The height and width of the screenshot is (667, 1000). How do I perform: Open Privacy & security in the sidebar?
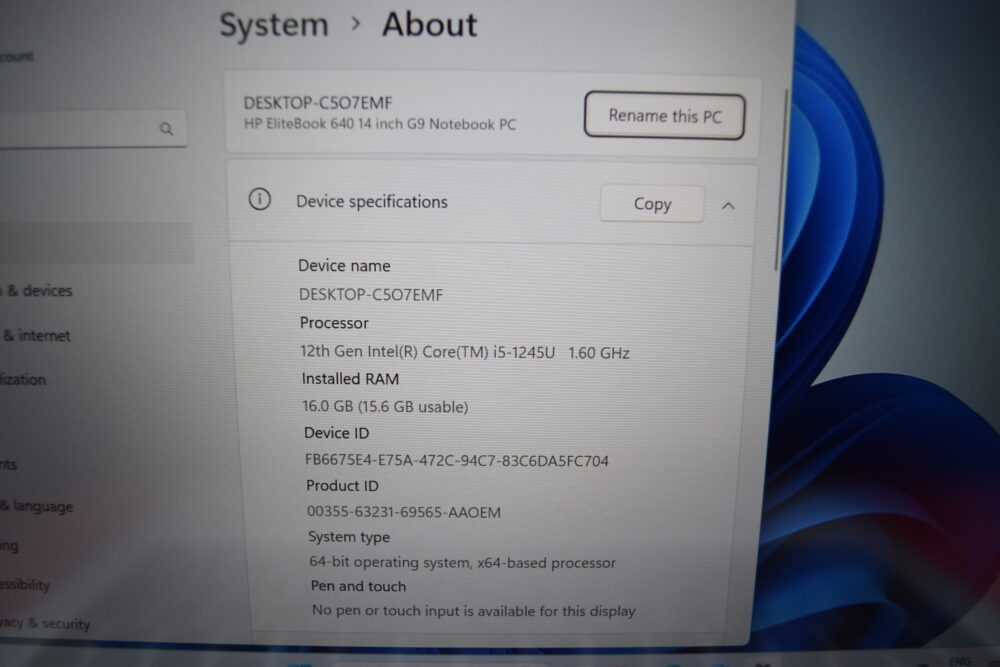(45, 623)
